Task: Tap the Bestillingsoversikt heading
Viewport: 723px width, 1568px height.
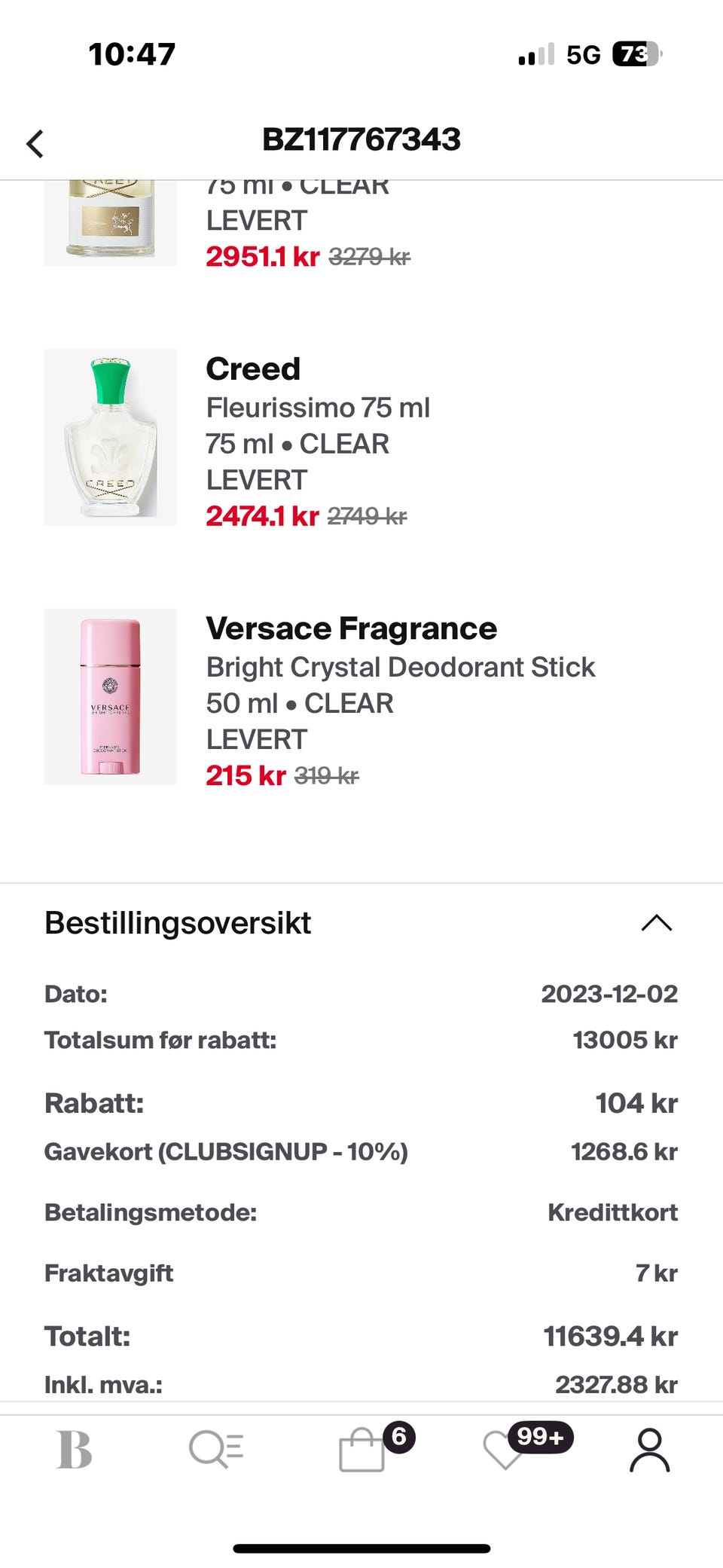Action: tap(178, 923)
